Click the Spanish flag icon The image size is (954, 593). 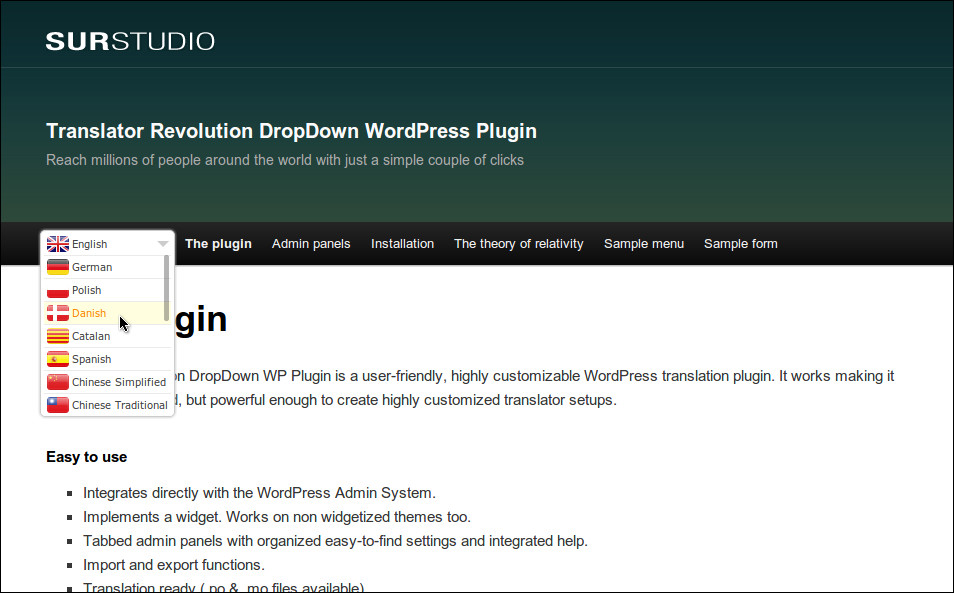tap(58, 359)
